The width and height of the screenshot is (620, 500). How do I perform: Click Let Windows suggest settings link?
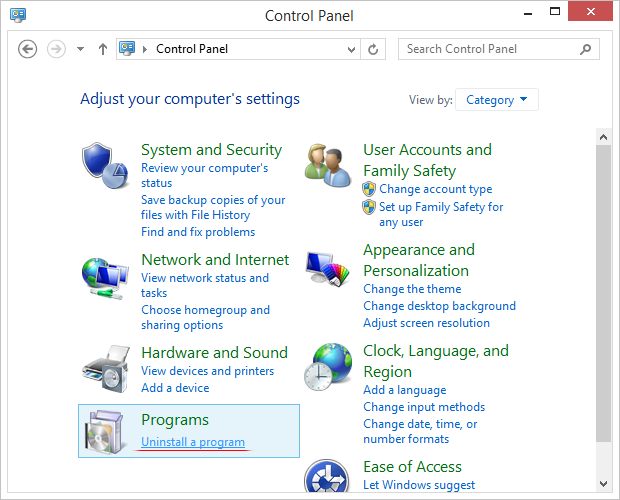tap(419, 485)
